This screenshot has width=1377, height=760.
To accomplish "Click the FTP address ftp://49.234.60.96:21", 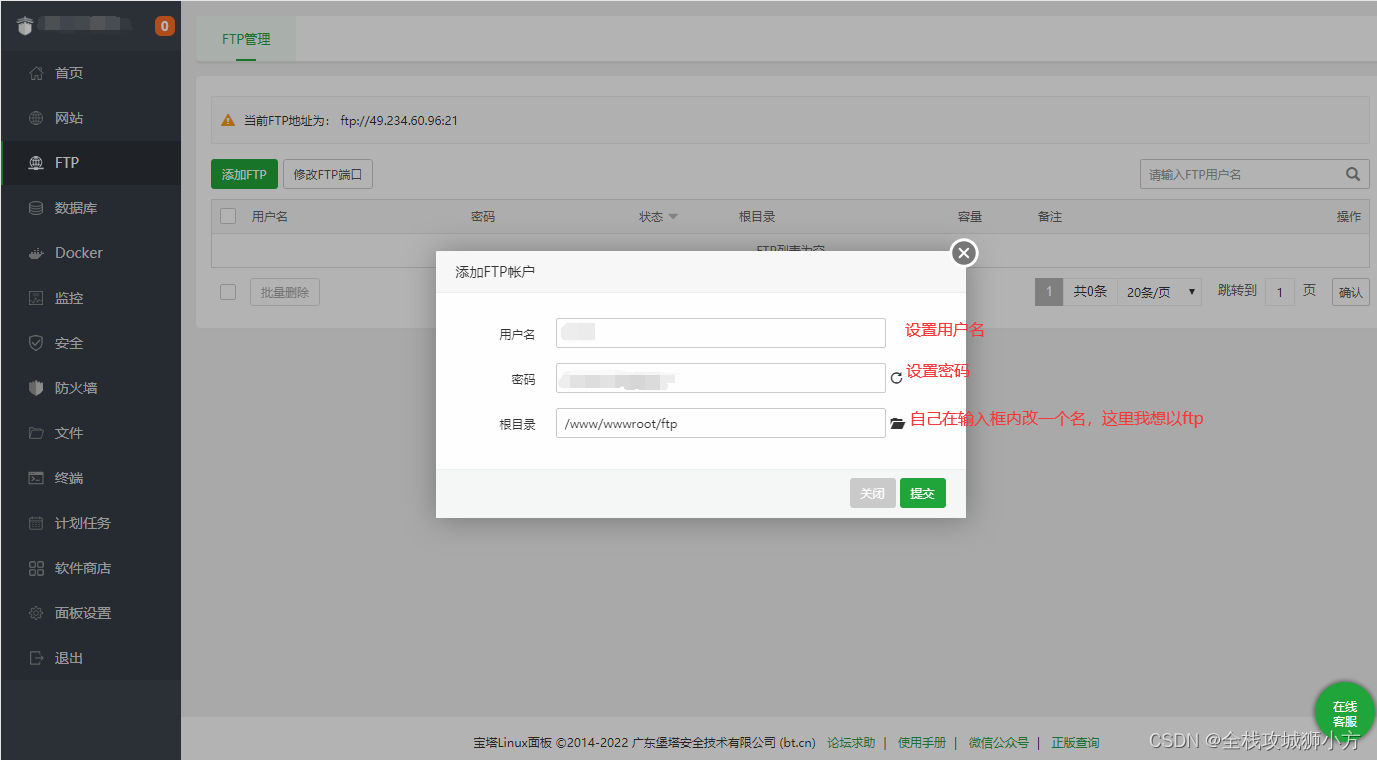I will point(399,120).
